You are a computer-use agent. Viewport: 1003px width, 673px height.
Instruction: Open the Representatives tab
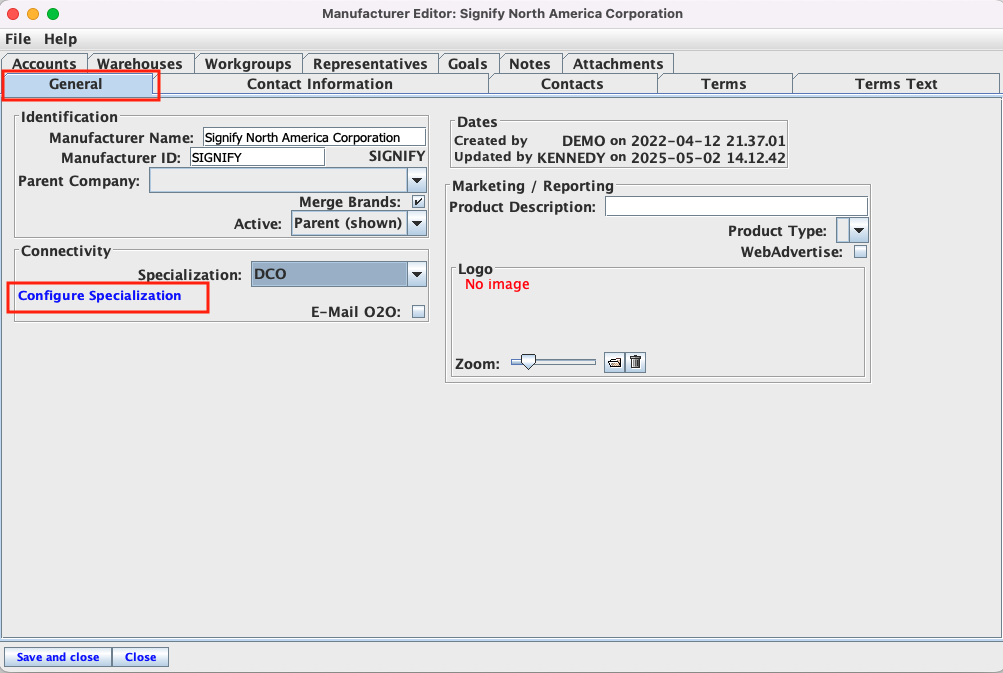(x=370, y=63)
